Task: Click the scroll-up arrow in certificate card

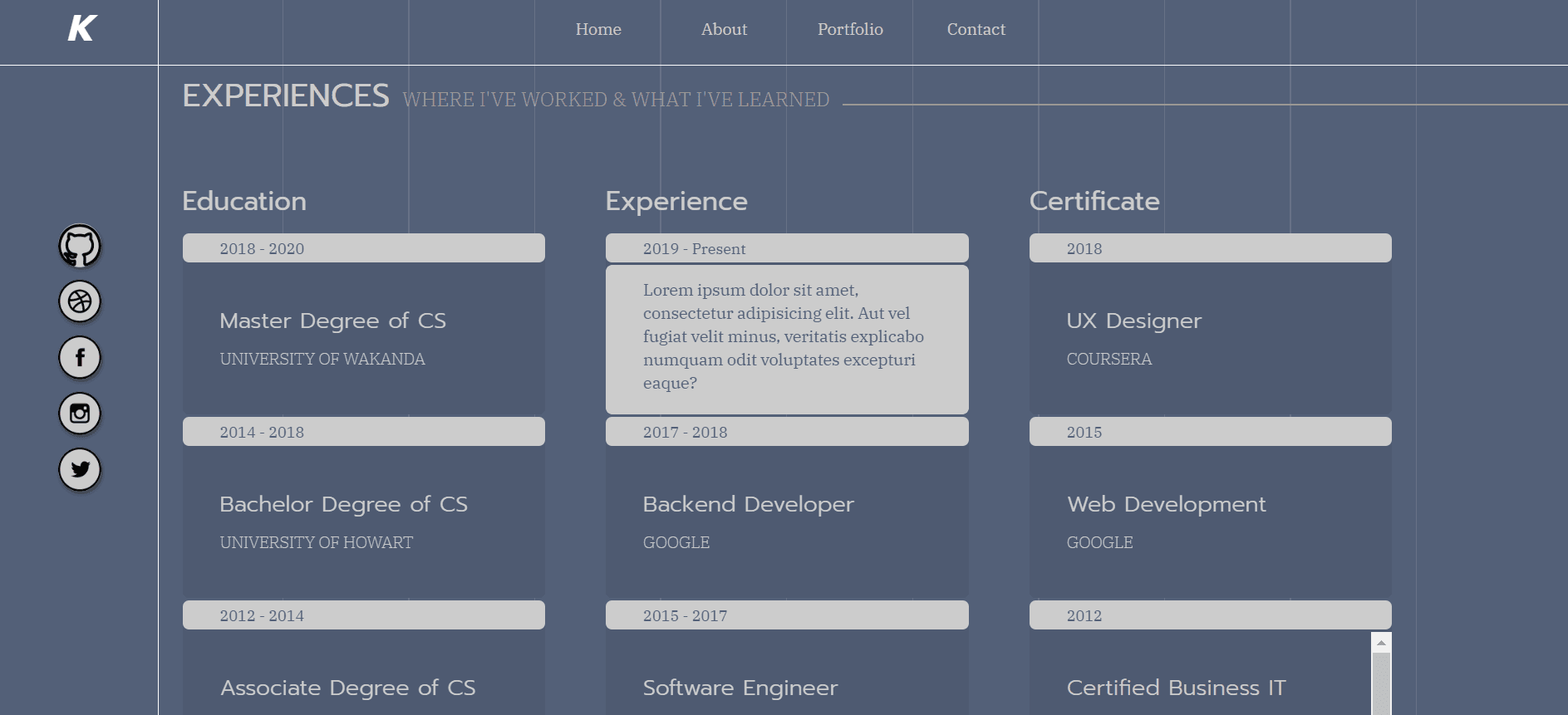Action: coord(1381,643)
